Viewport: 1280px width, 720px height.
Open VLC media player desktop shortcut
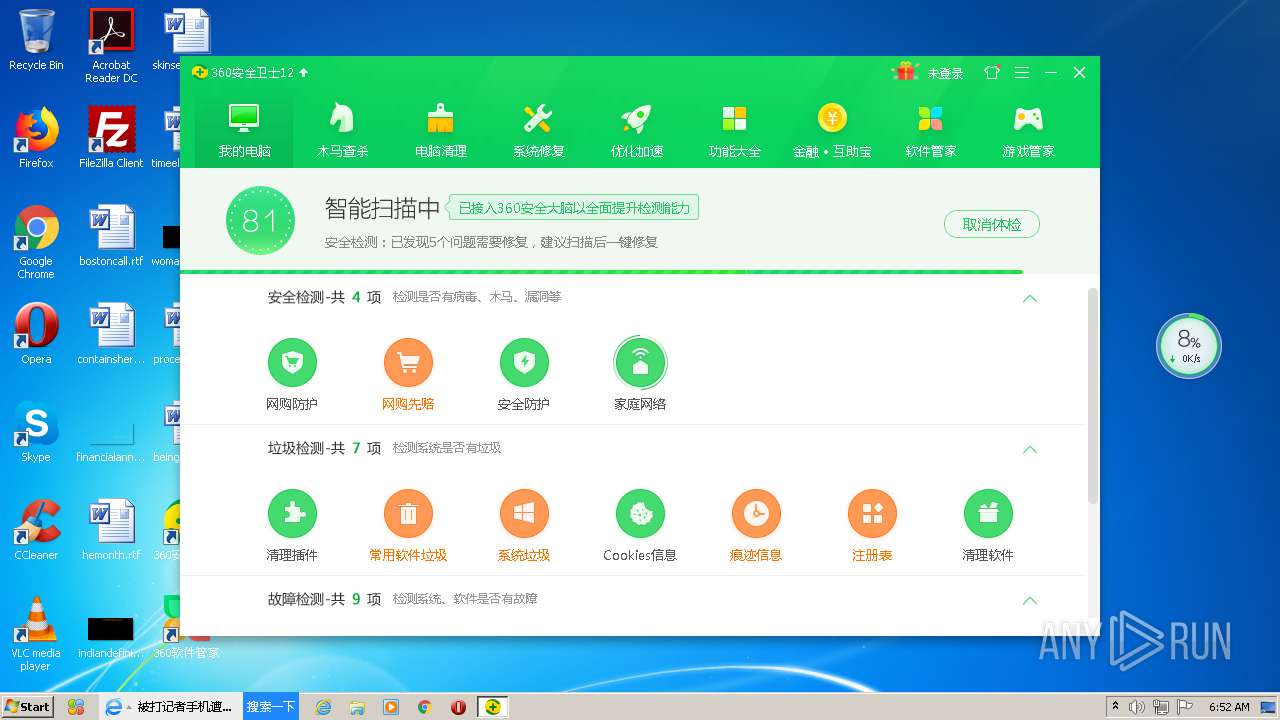[x=36, y=633]
